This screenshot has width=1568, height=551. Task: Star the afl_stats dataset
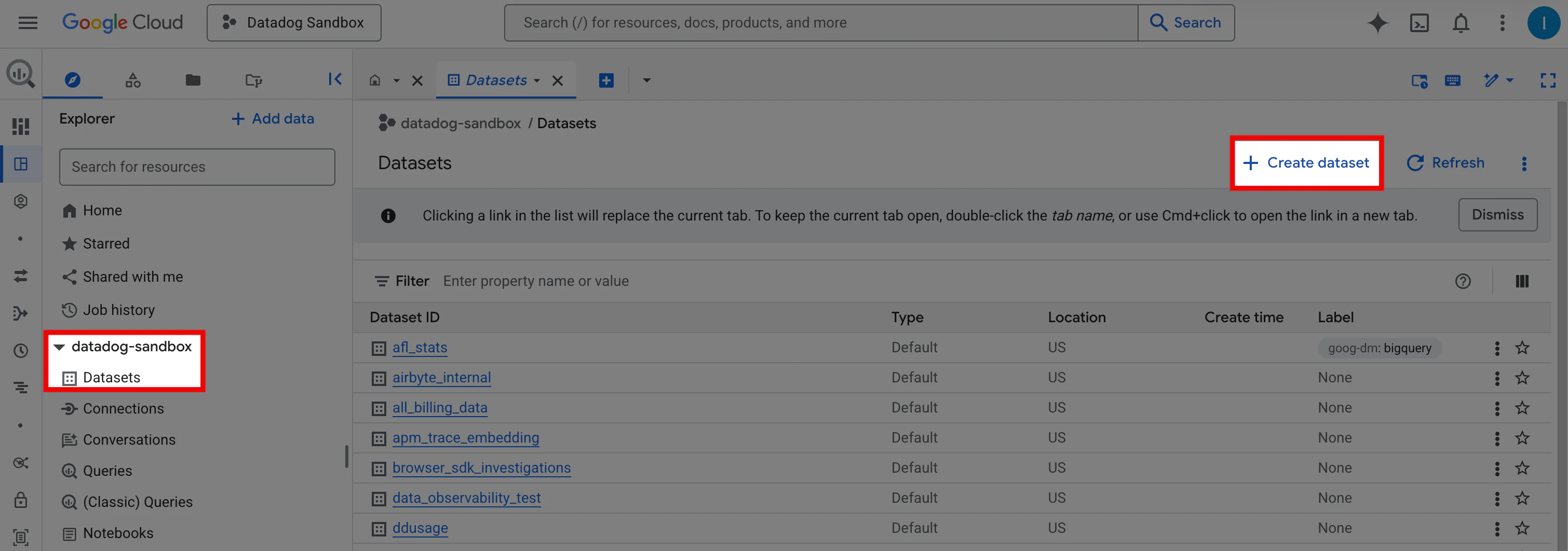1522,348
